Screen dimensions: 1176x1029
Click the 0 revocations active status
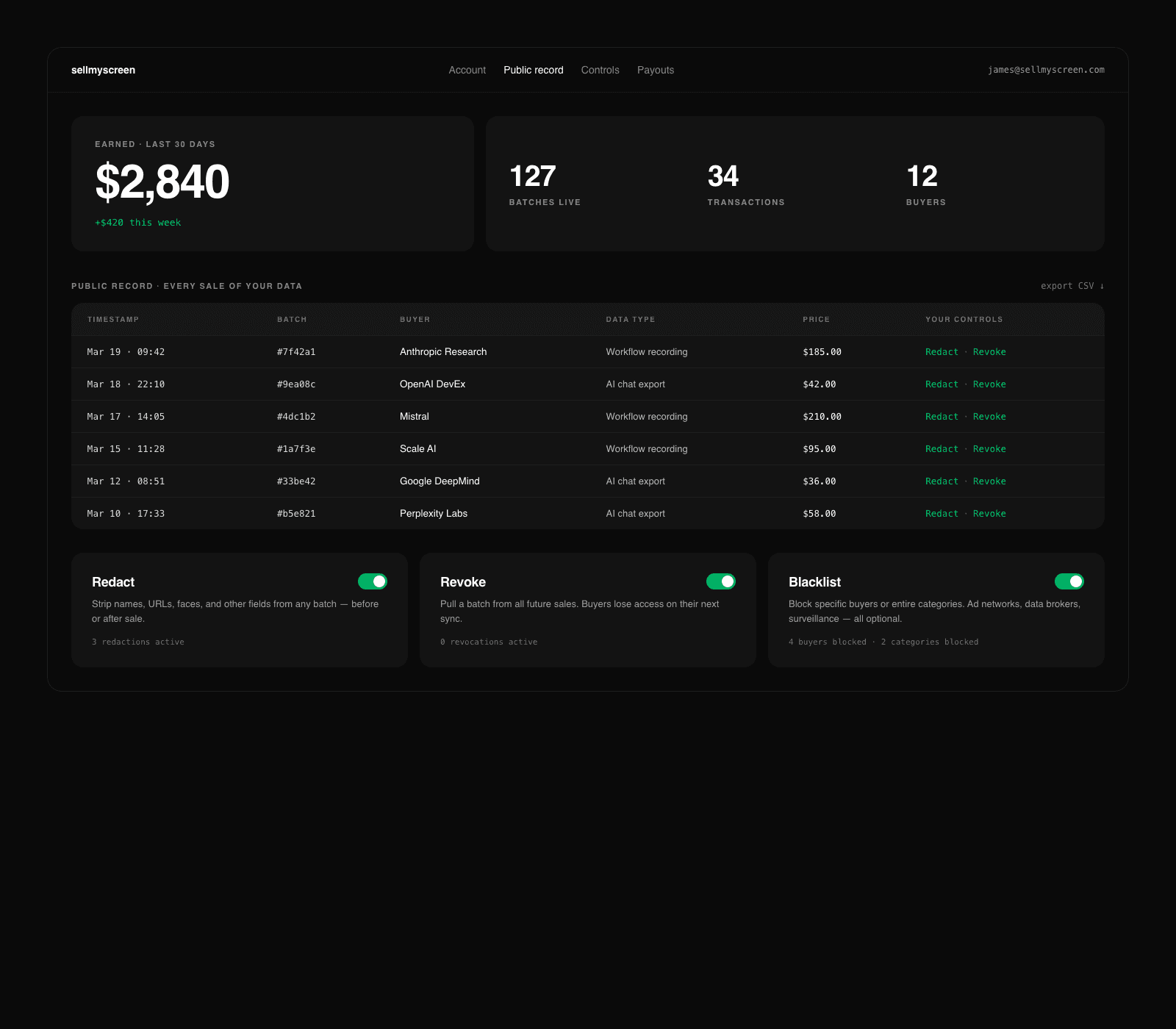point(489,642)
